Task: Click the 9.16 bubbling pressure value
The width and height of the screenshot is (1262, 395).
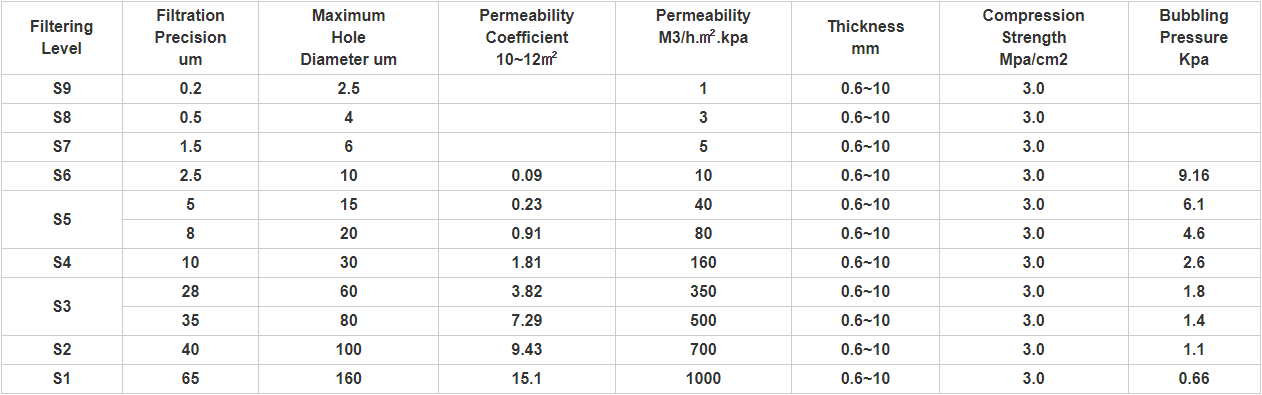Action: click(1194, 176)
